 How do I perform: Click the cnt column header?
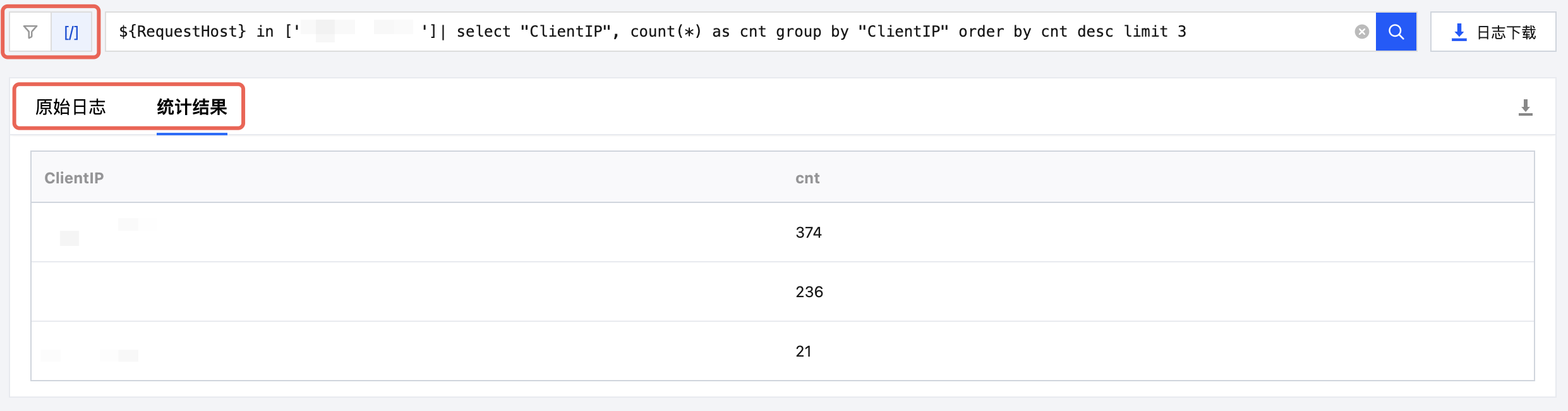coord(807,178)
